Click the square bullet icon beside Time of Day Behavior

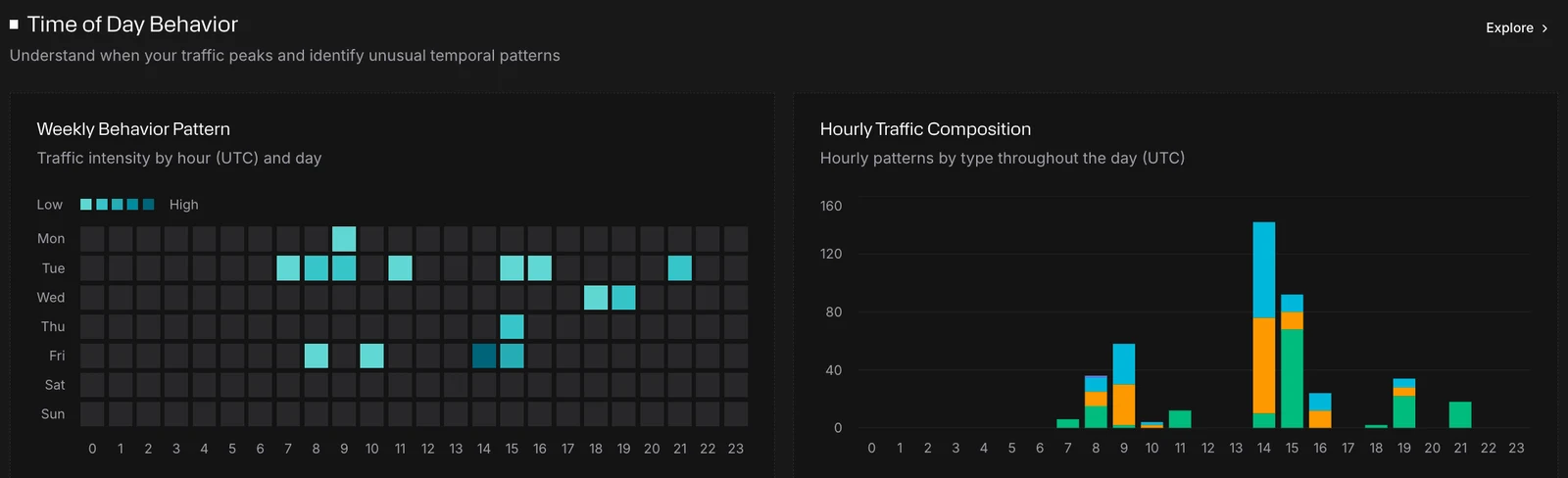pyautogui.click(x=14, y=24)
